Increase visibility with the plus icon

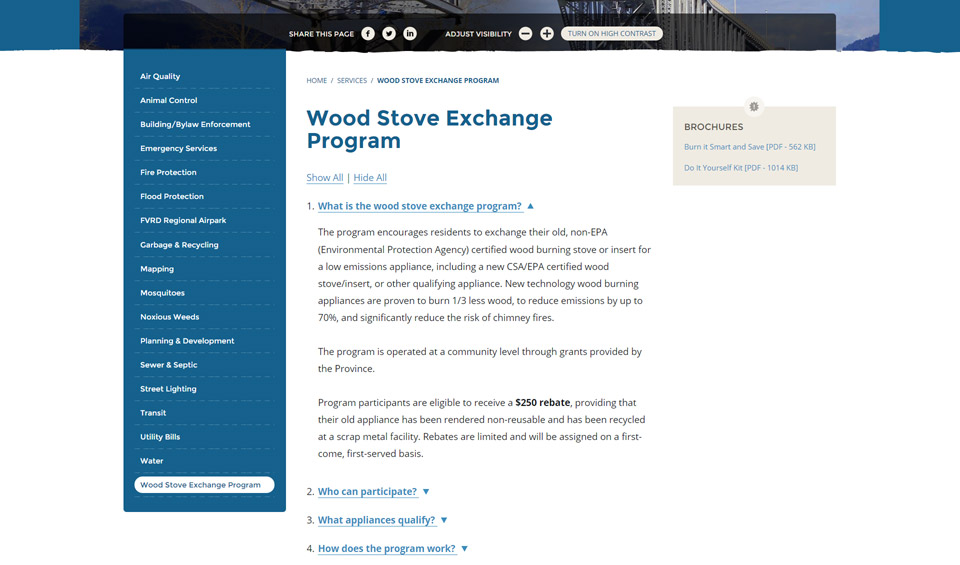click(547, 34)
